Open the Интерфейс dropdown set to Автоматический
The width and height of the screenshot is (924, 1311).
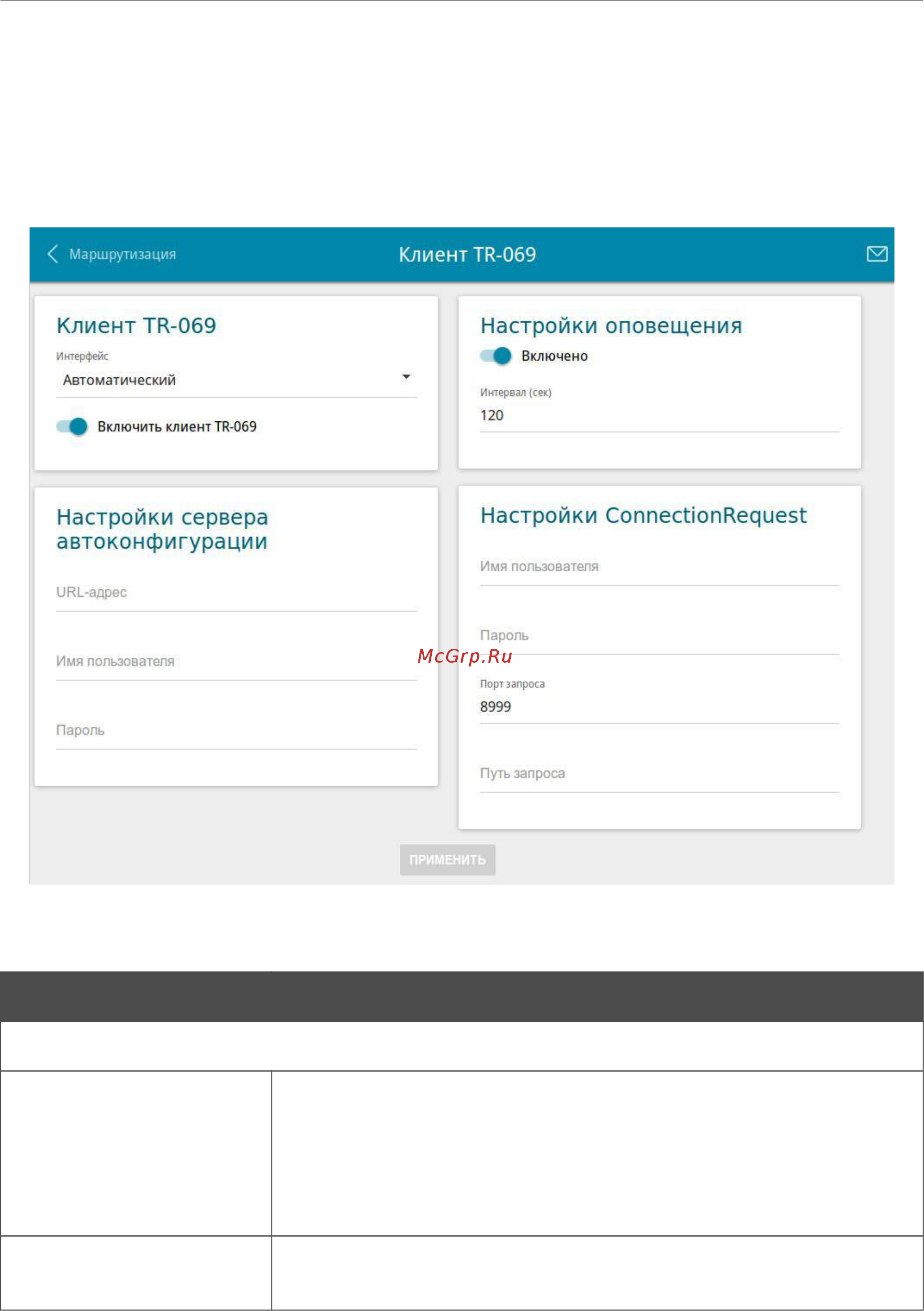pyautogui.click(x=237, y=380)
